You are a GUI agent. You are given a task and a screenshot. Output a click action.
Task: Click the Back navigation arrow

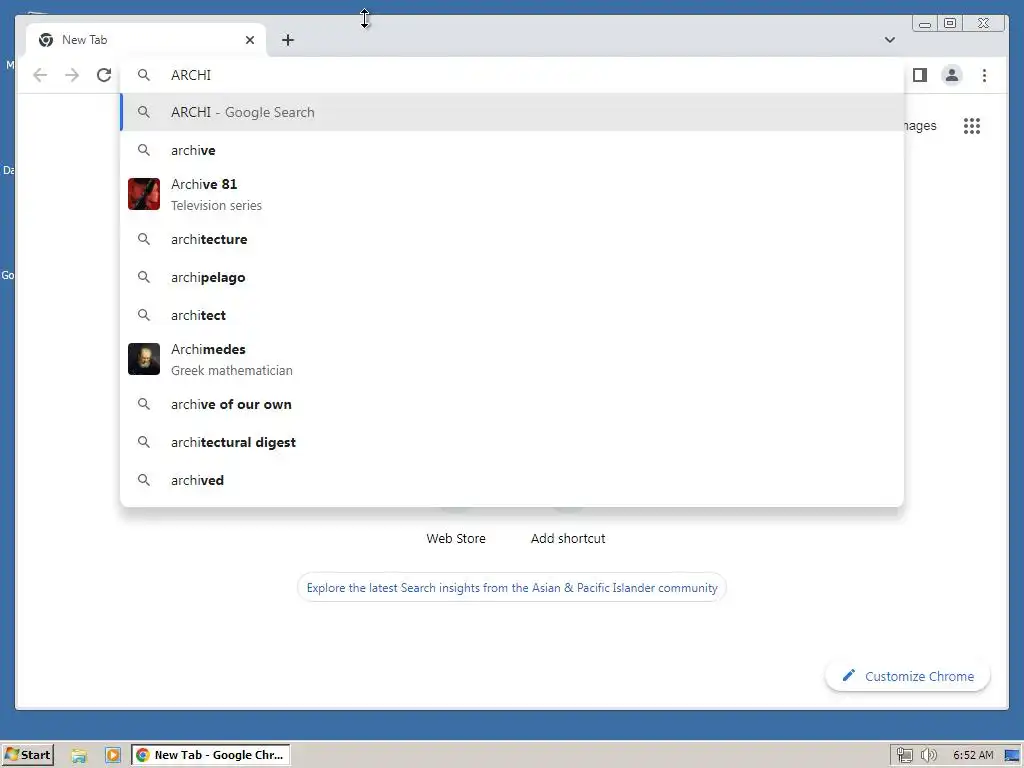coord(40,75)
